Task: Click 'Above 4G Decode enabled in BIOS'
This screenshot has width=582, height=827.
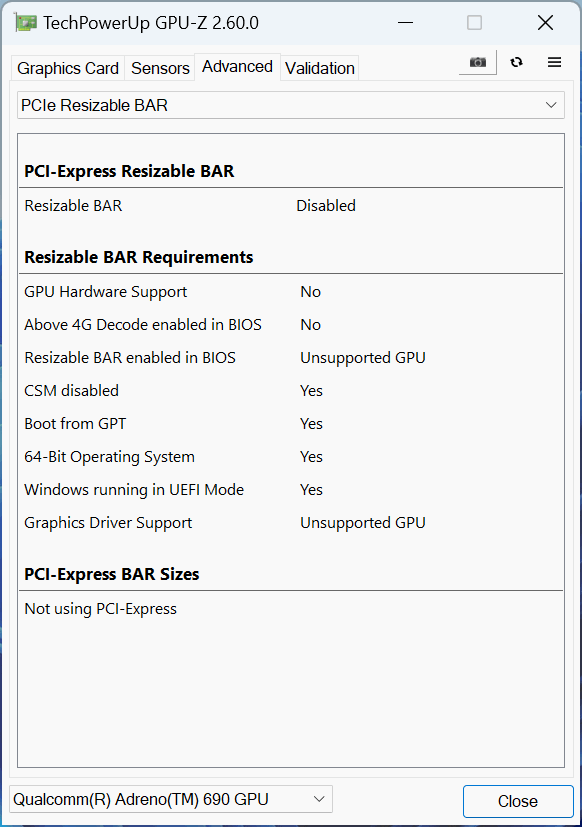Action: click(x=143, y=325)
